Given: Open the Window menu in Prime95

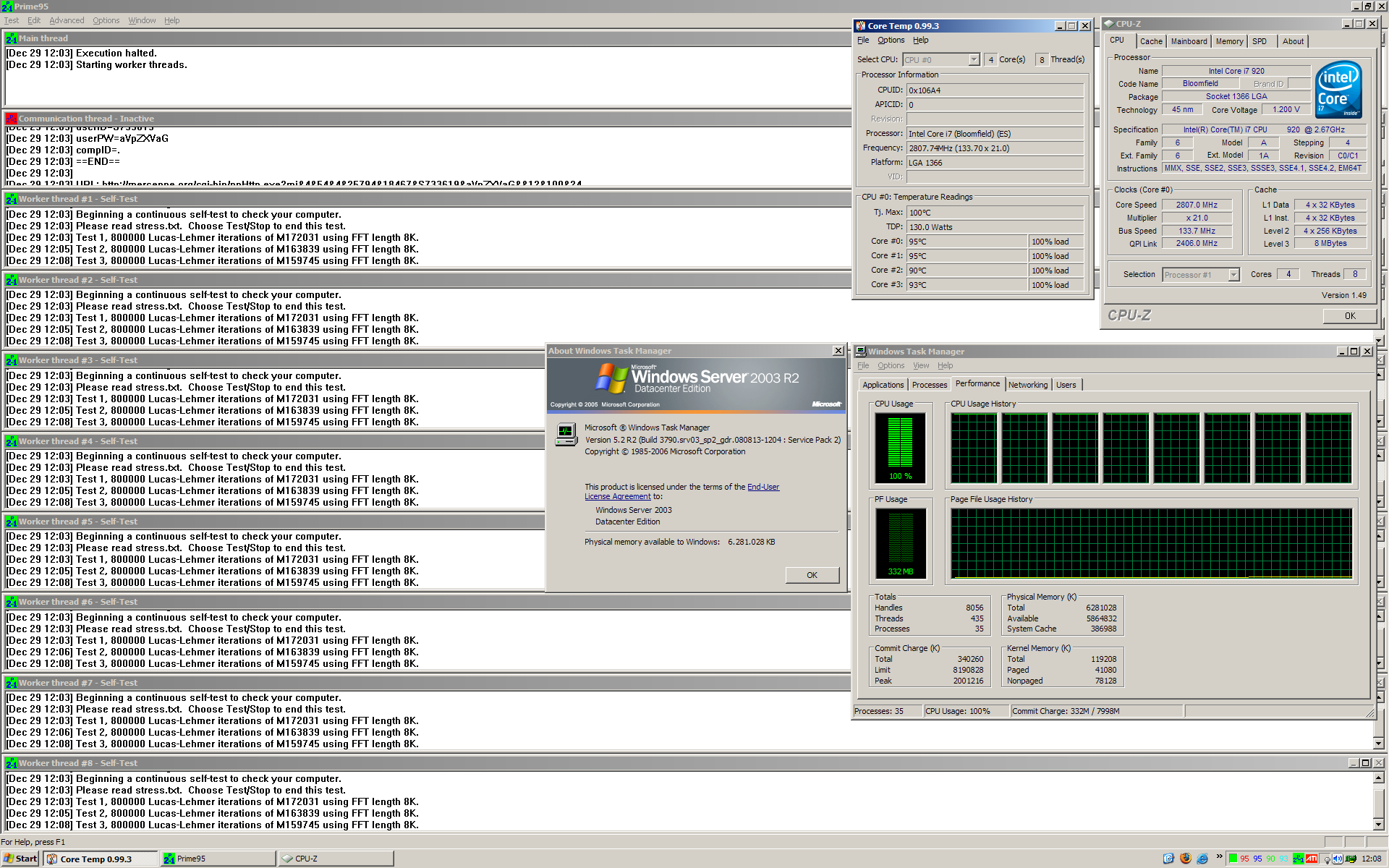Looking at the screenshot, I should [x=142, y=20].
